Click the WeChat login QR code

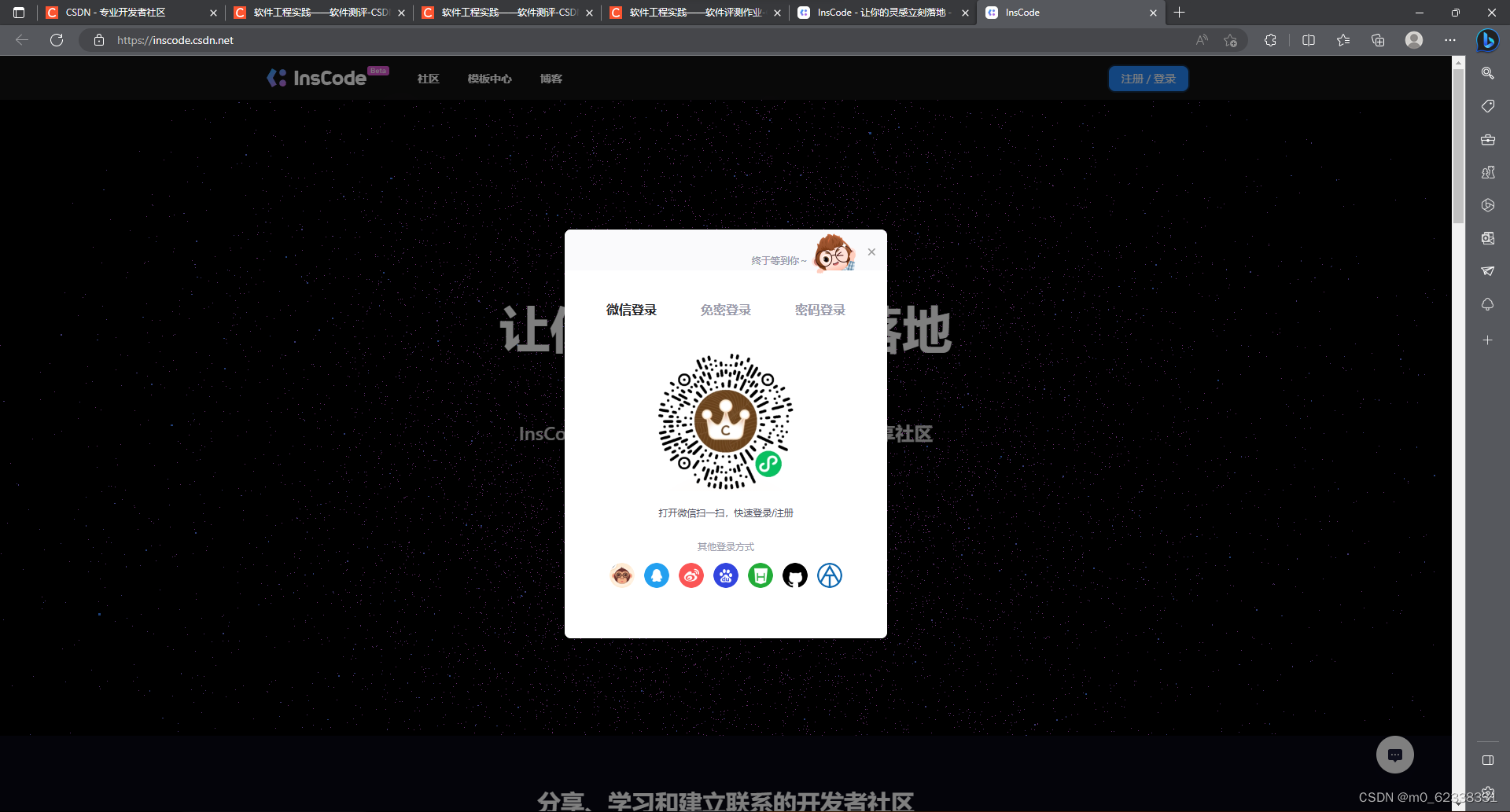725,422
